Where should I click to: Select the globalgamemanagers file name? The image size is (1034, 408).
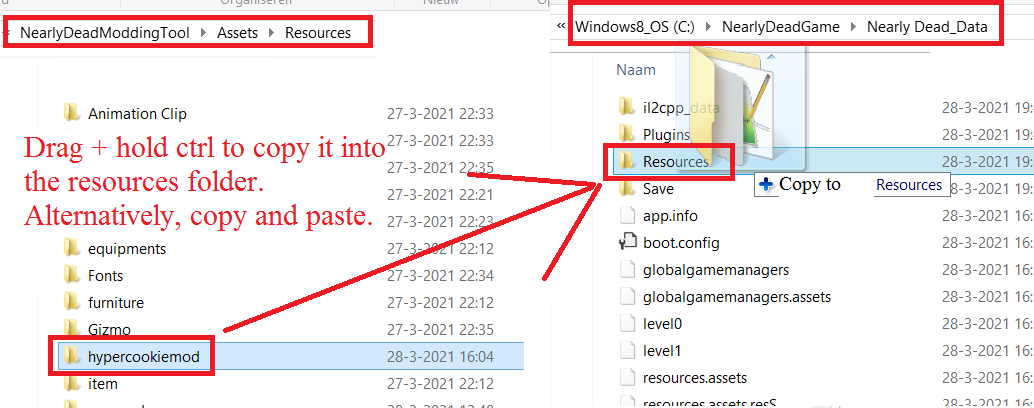[x=715, y=270]
